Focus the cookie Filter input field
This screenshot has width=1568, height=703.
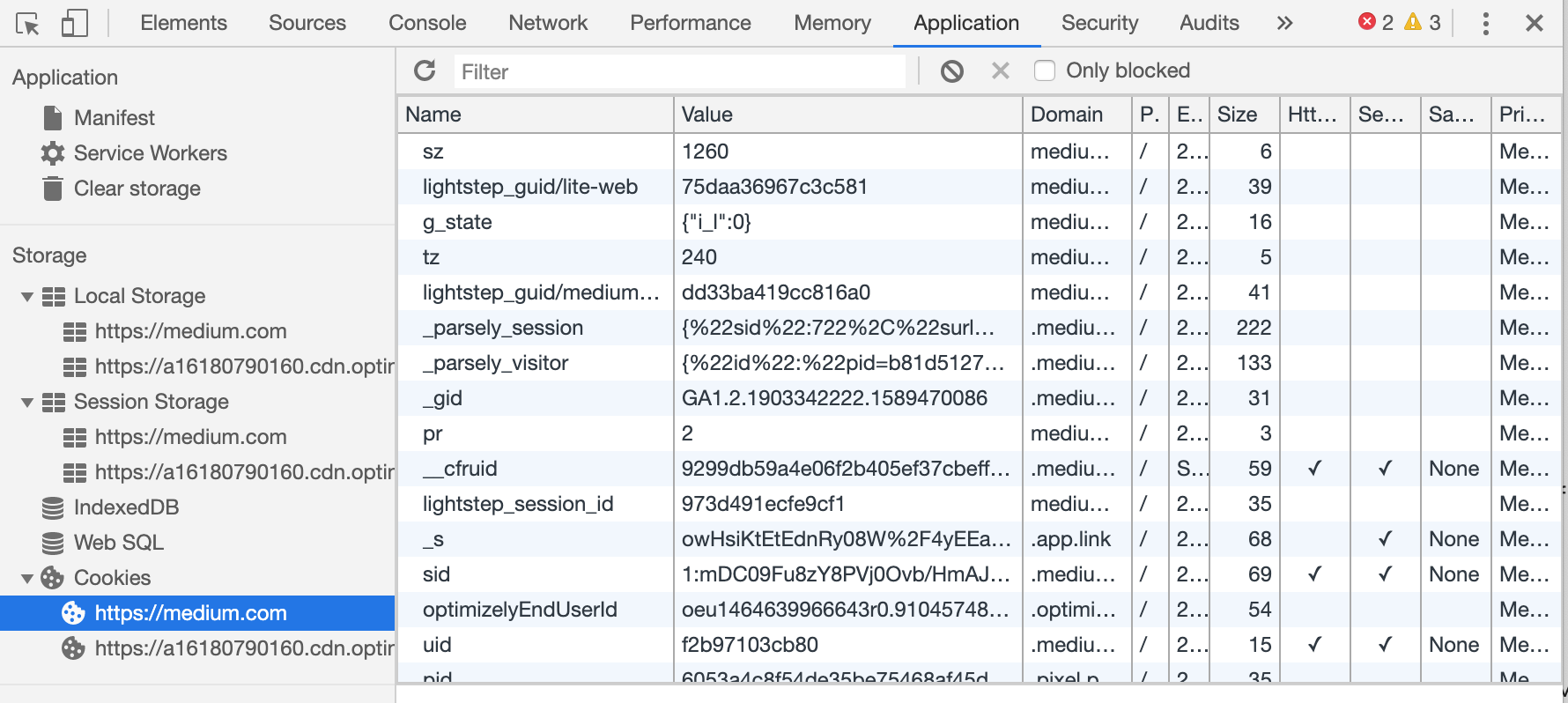tap(680, 71)
